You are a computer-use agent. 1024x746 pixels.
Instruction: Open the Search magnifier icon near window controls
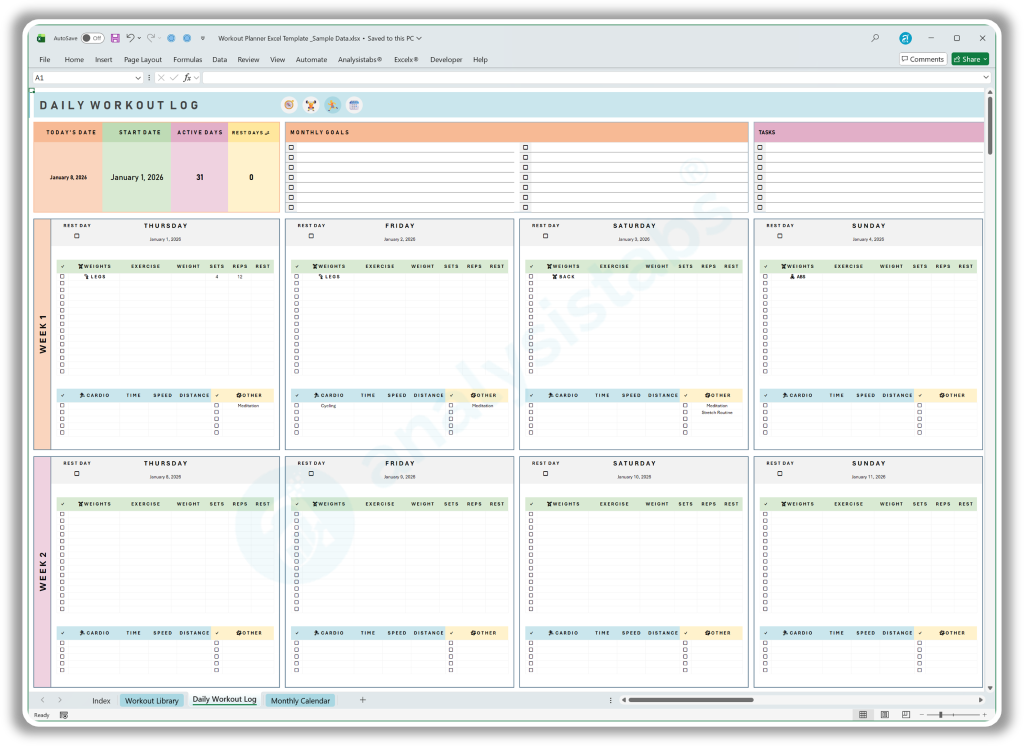click(x=875, y=37)
